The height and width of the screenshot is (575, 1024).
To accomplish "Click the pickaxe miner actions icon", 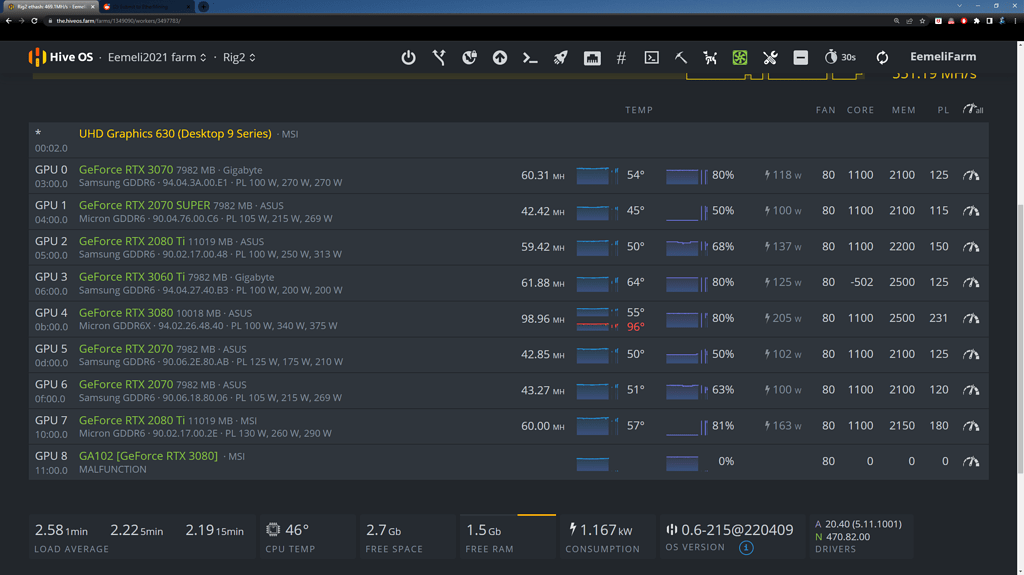I will tap(680, 58).
